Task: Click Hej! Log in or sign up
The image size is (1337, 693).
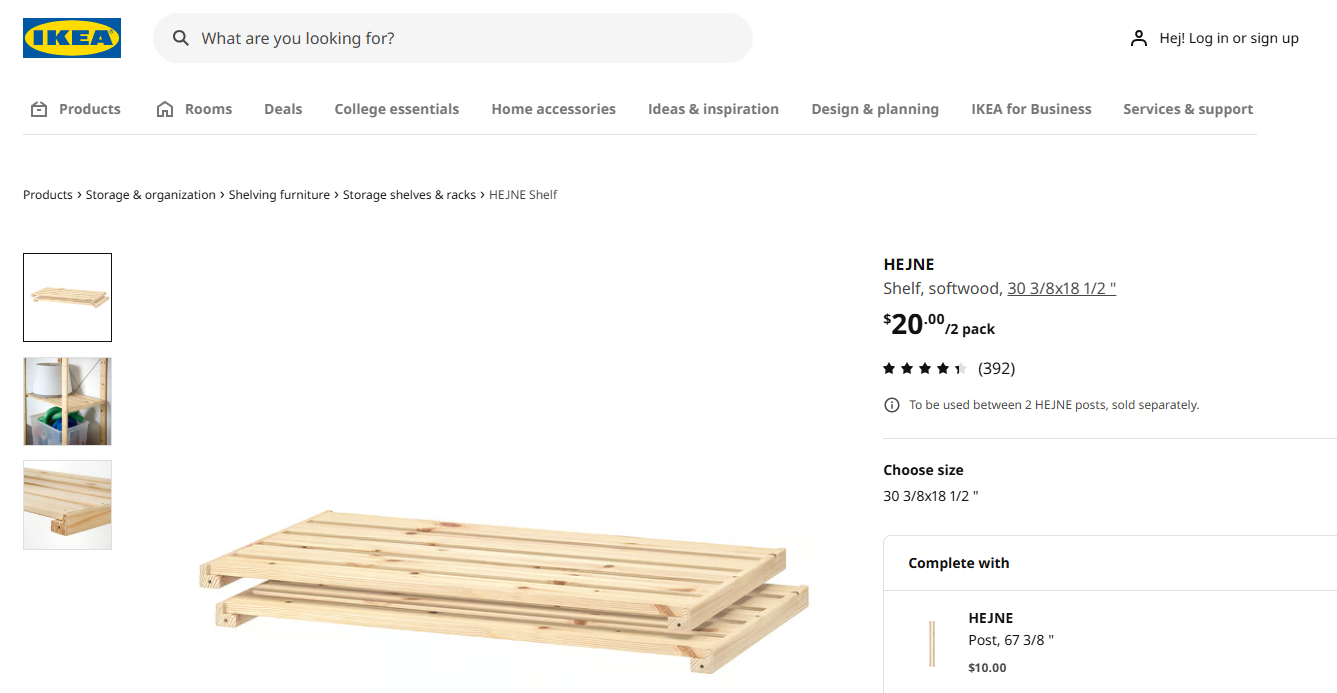Action: coord(1228,38)
